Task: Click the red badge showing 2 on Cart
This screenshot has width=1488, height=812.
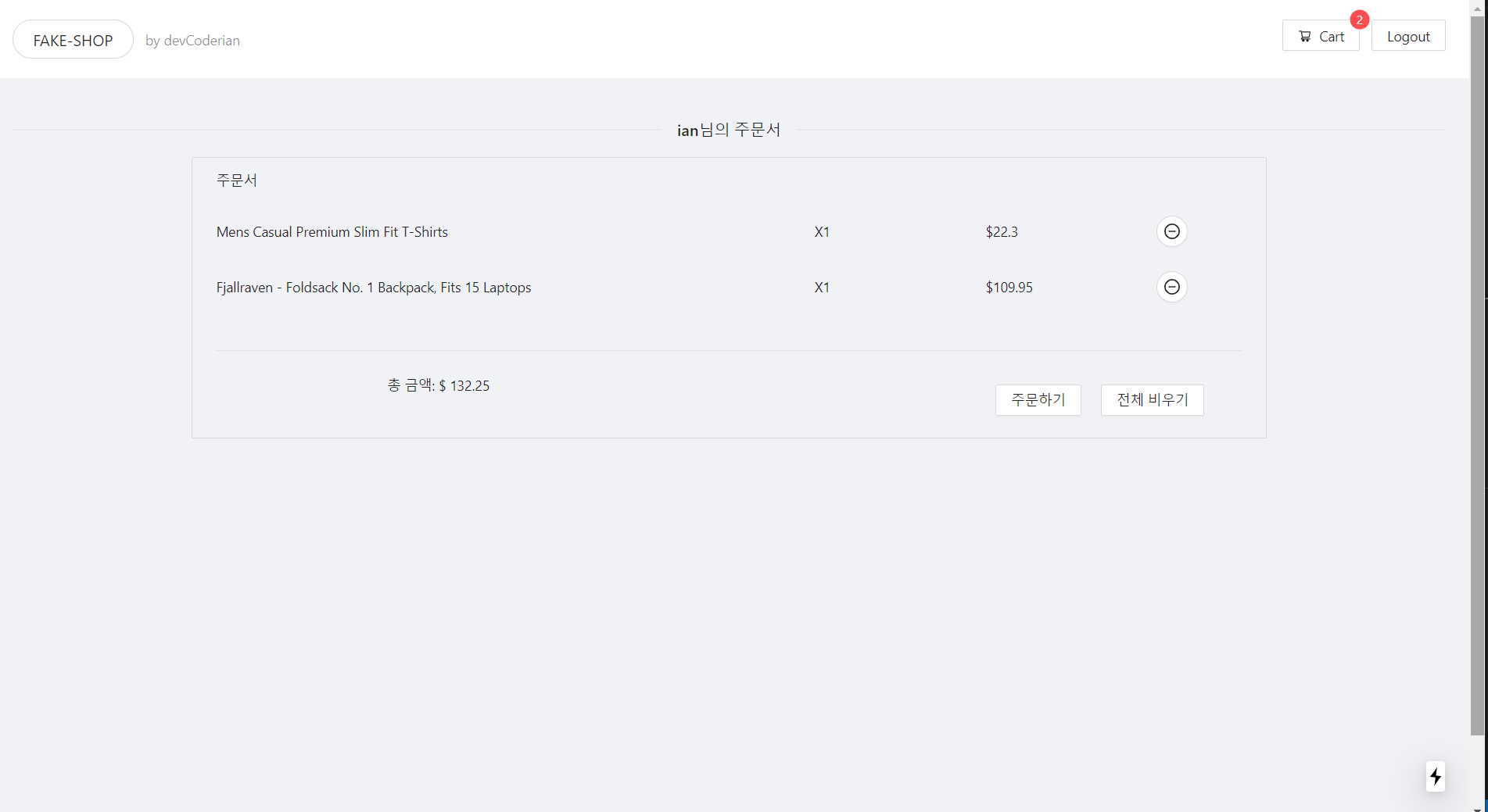Action: [x=1360, y=20]
